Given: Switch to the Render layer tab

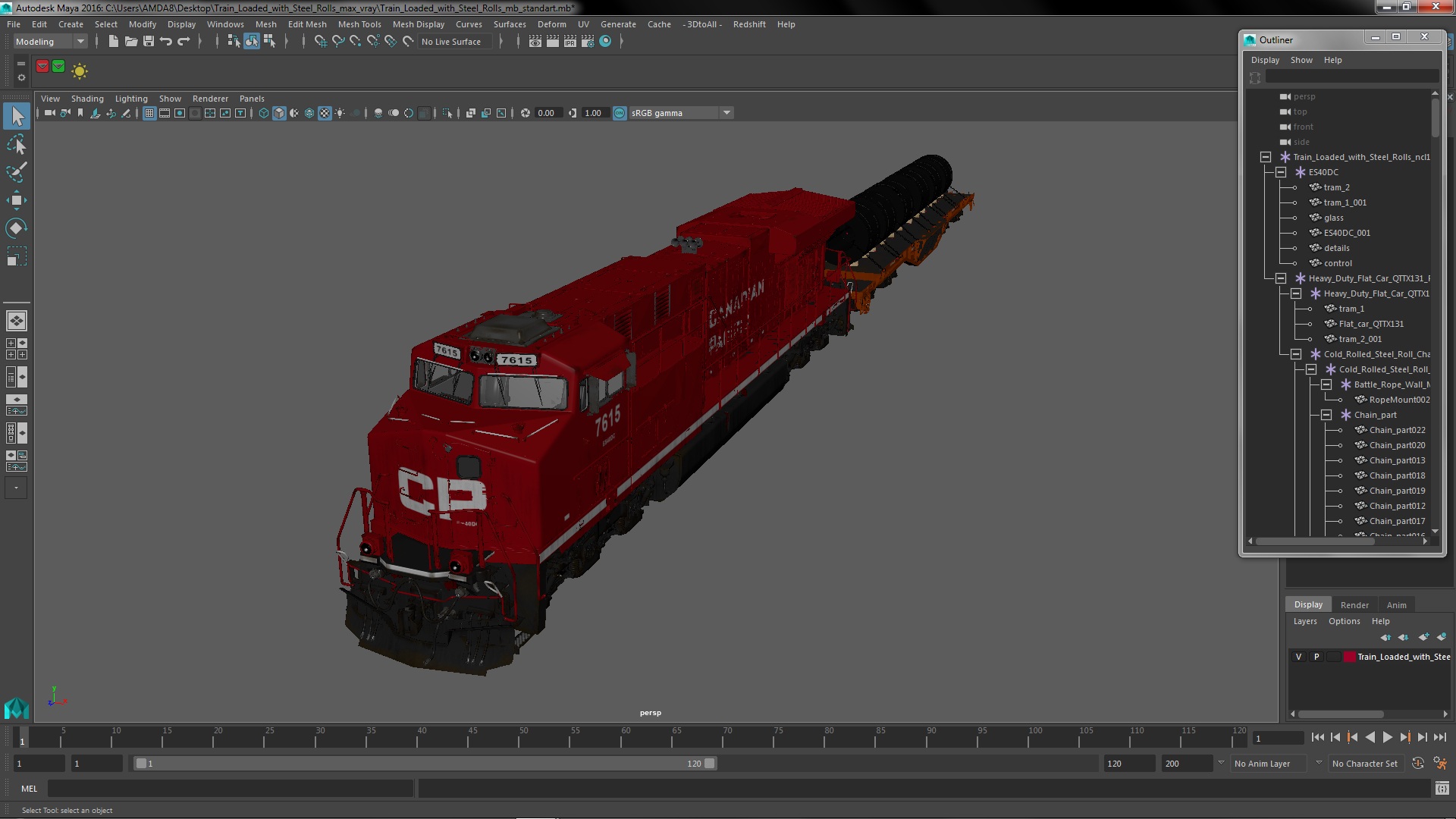Looking at the screenshot, I should tap(1354, 605).
